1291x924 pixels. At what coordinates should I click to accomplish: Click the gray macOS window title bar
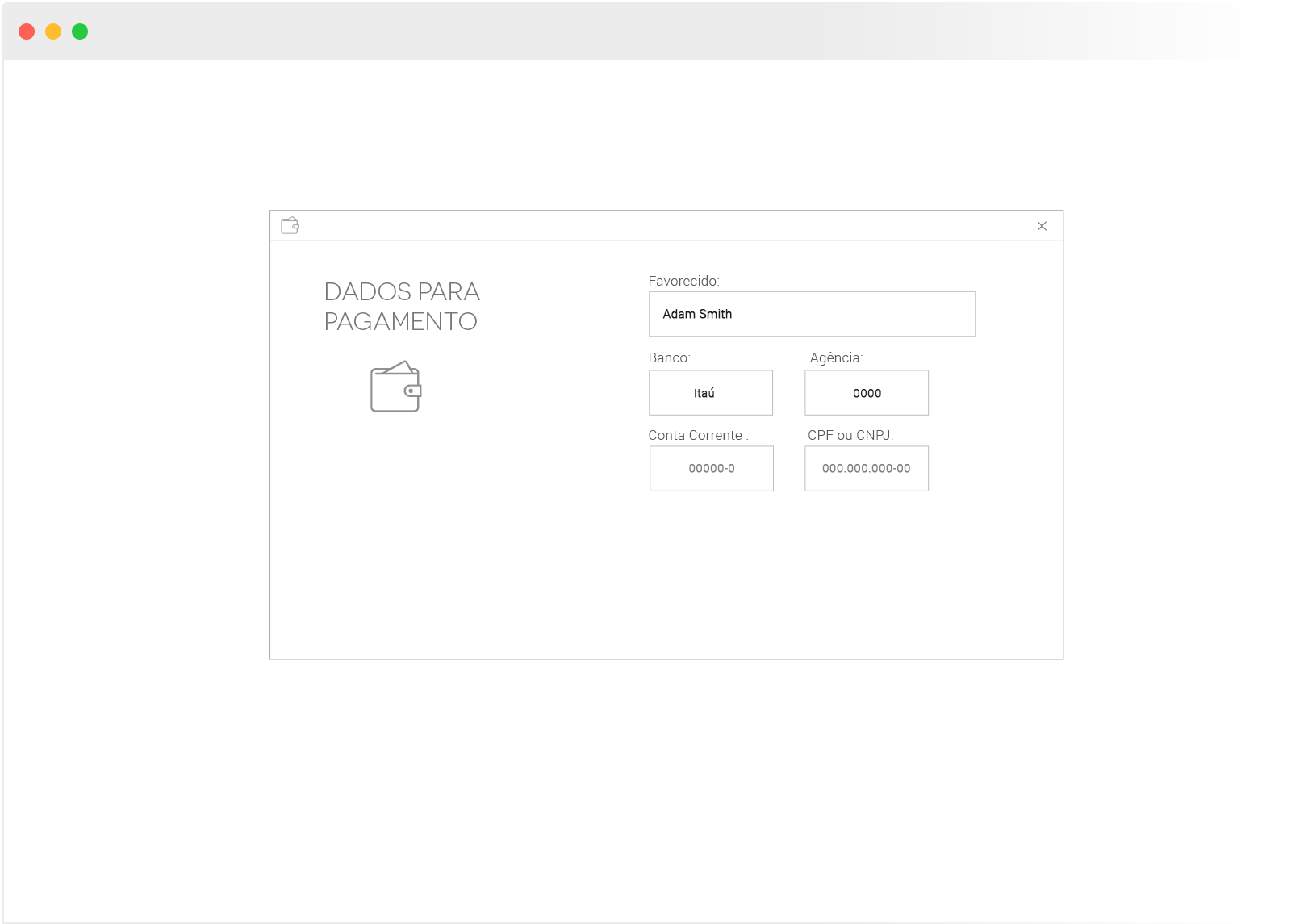[x=645, y=31]
